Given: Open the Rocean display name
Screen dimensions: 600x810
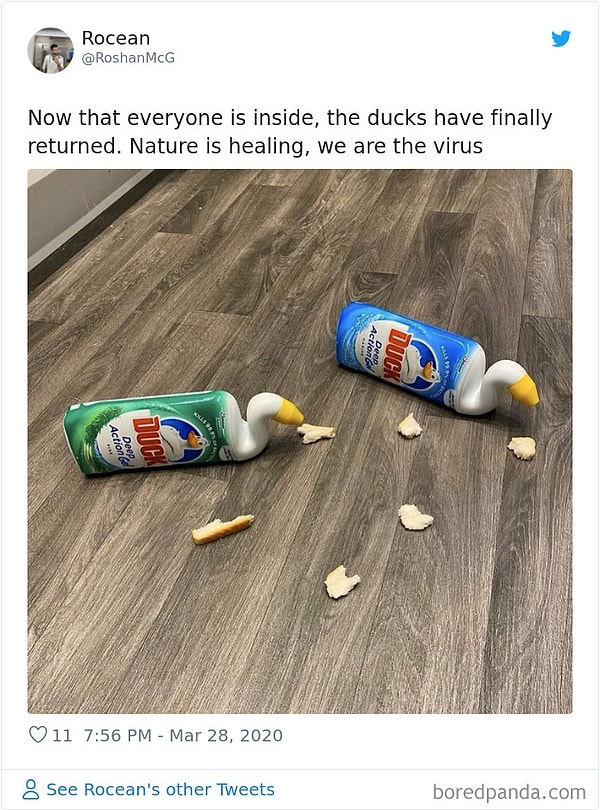Looking at the screenshot, I should [x=116, y=38].
